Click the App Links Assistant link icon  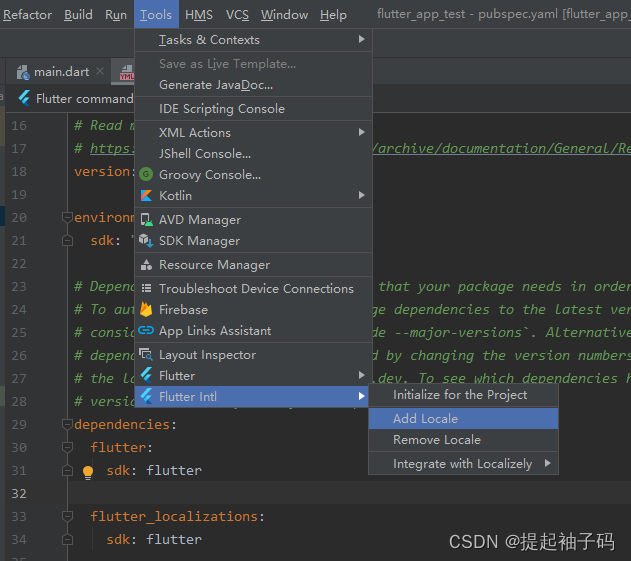[x=146, y=330]
